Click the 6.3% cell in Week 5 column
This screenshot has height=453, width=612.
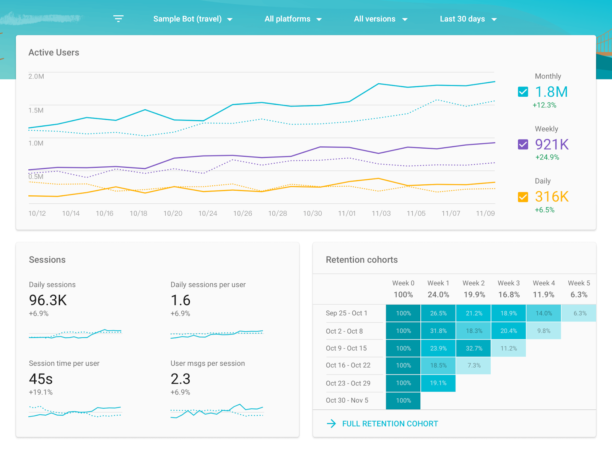click(x=578, y=313)
